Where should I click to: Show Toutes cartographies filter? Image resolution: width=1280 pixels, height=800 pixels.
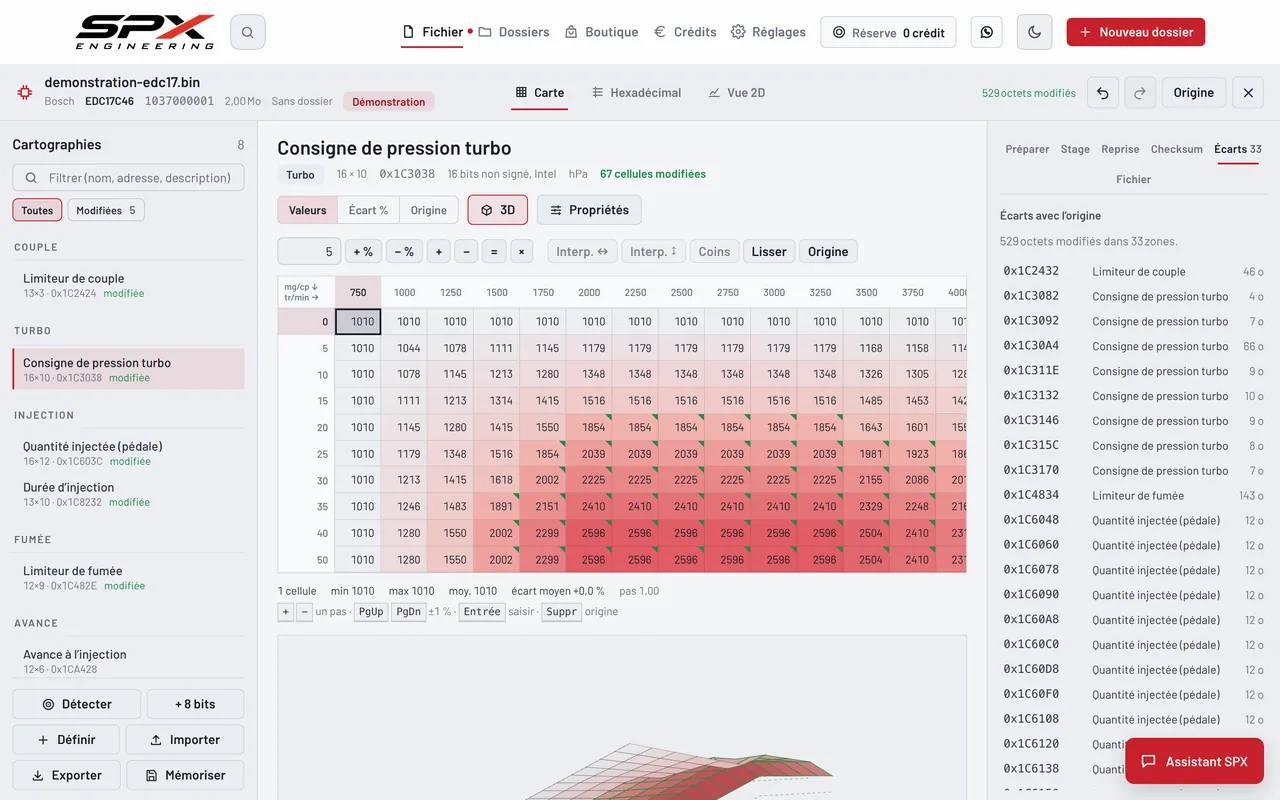click(37, 210)
